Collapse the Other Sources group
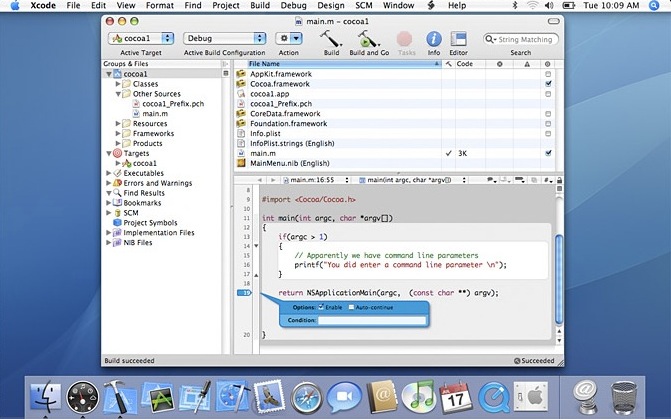This screenshot has width=671, height=419. point(118,94)
